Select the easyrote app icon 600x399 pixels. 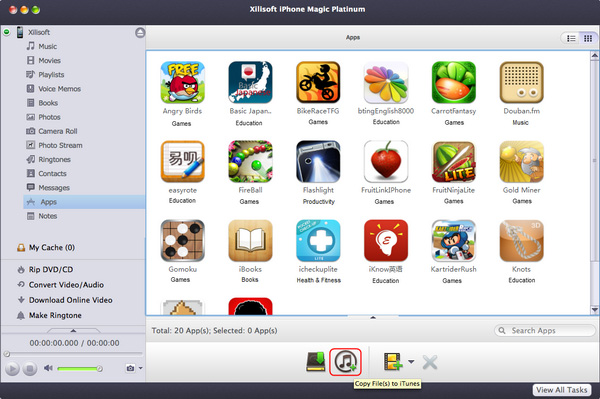(x=183, y=161)
